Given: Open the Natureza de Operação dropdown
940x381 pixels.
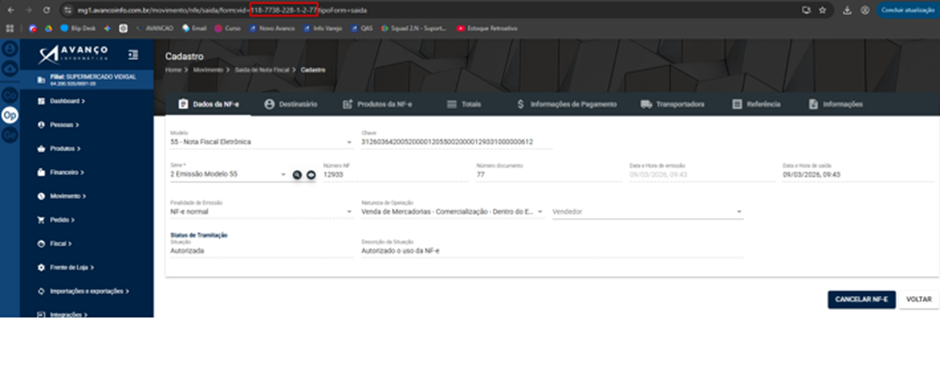Looking at the screenshot, I should 452,211.
